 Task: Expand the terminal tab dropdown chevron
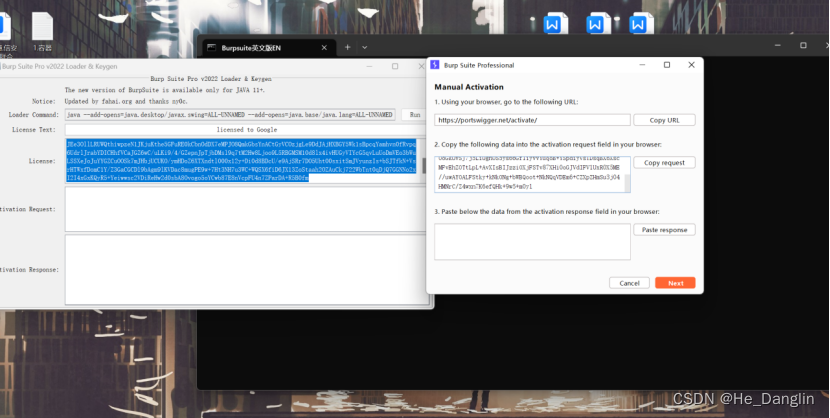(365, 47)
